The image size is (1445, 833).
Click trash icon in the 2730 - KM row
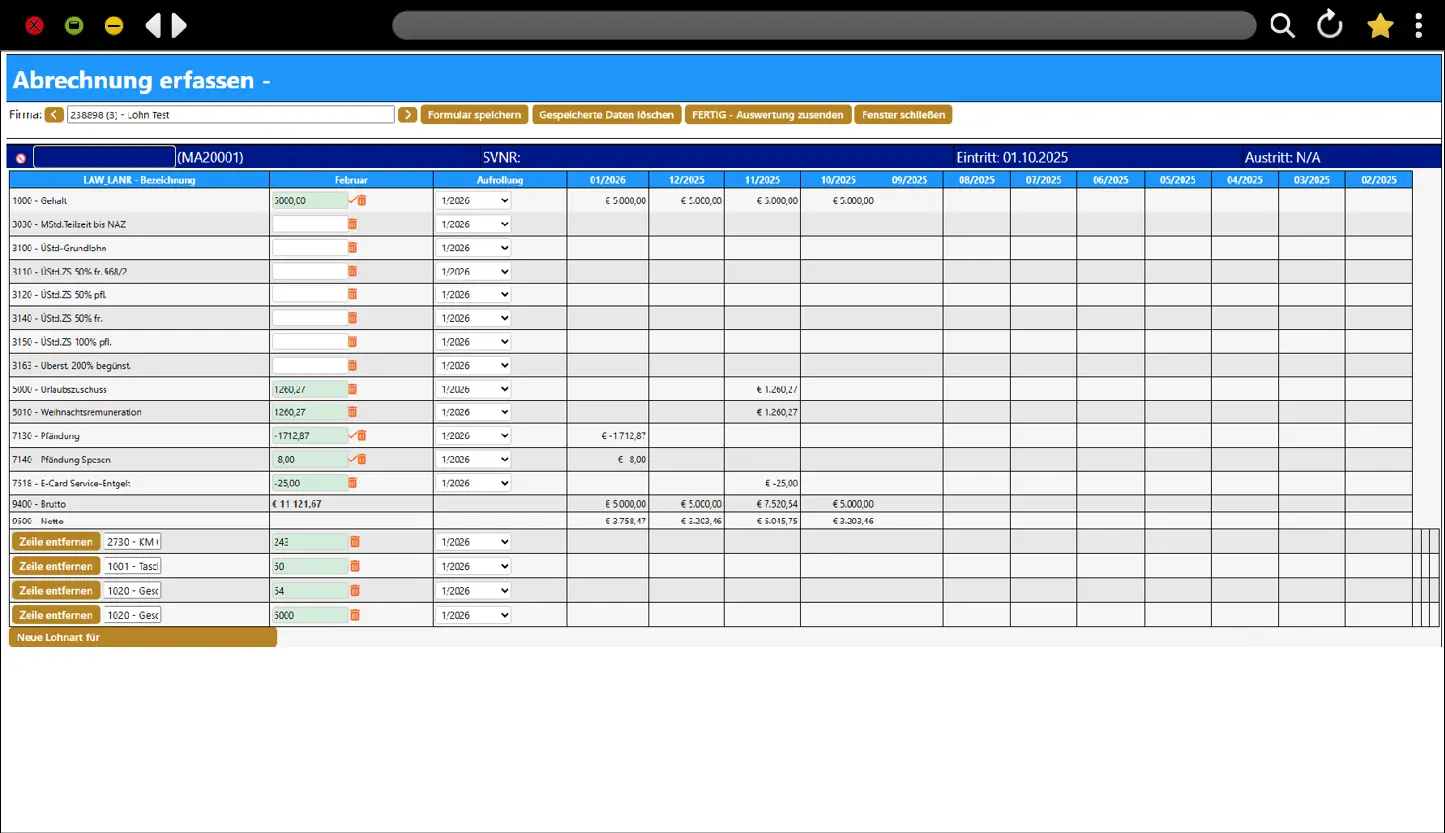click(355, 541)
